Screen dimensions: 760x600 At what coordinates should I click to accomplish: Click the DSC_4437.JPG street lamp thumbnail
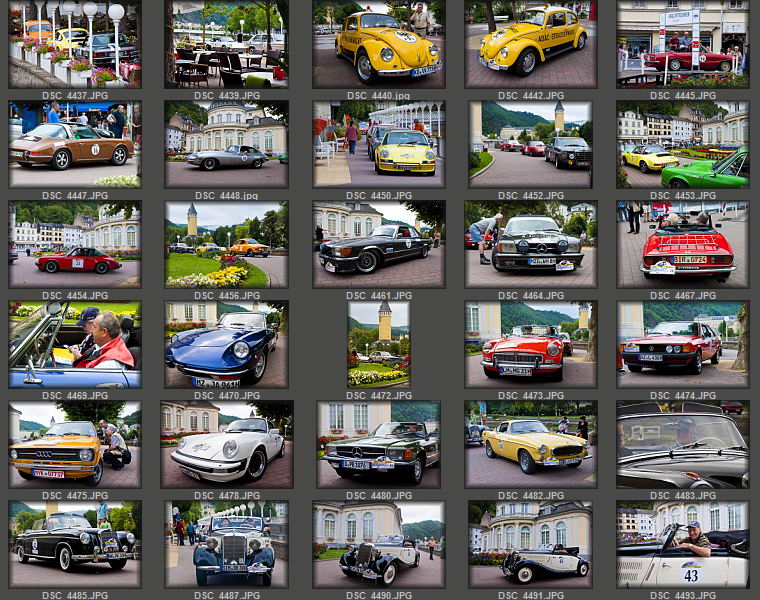[x=74, y=44]
